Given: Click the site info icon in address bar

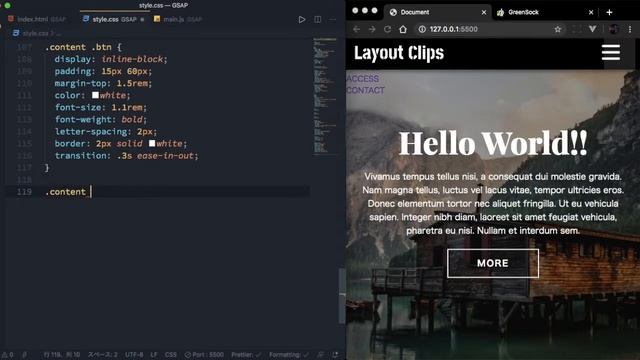Looking at the screenshot, I should pos(422,29).
